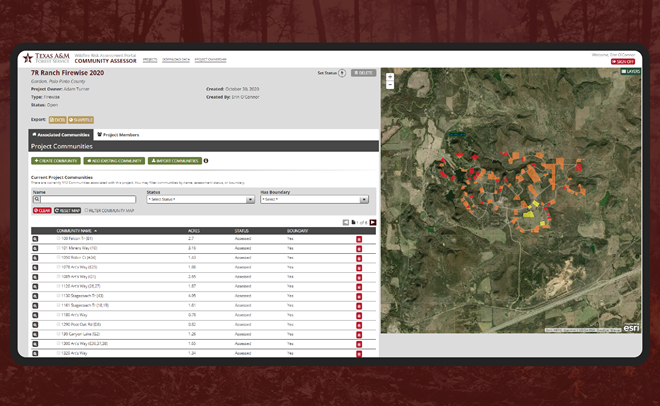The image size is (660, 406).
Task: Open Project Ownership in top navigation
Action: click(210, 60)
